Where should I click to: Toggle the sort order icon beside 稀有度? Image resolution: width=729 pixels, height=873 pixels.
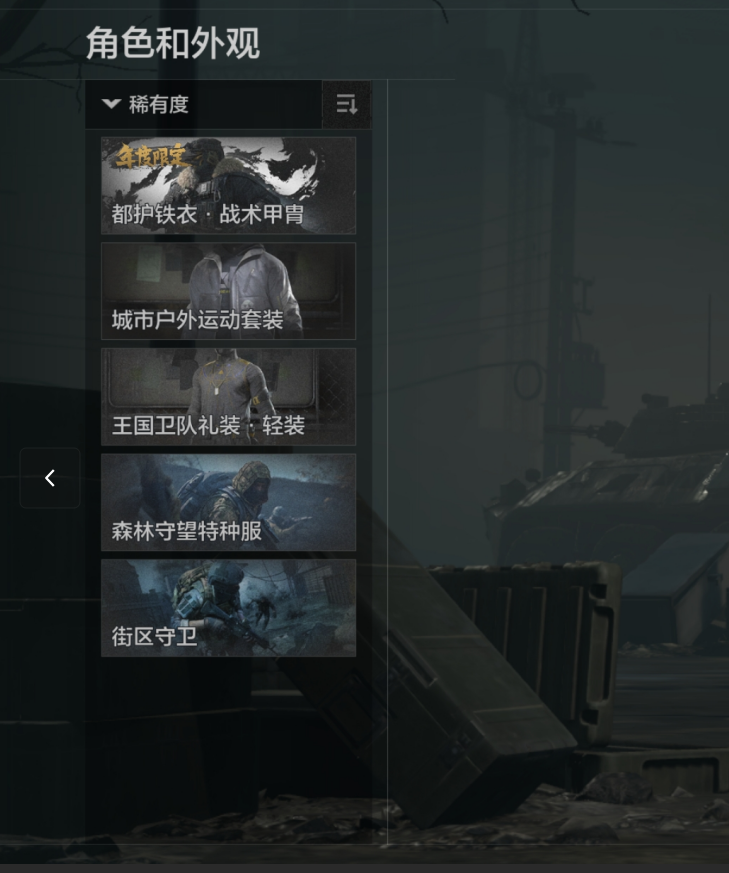pos(346,105)
